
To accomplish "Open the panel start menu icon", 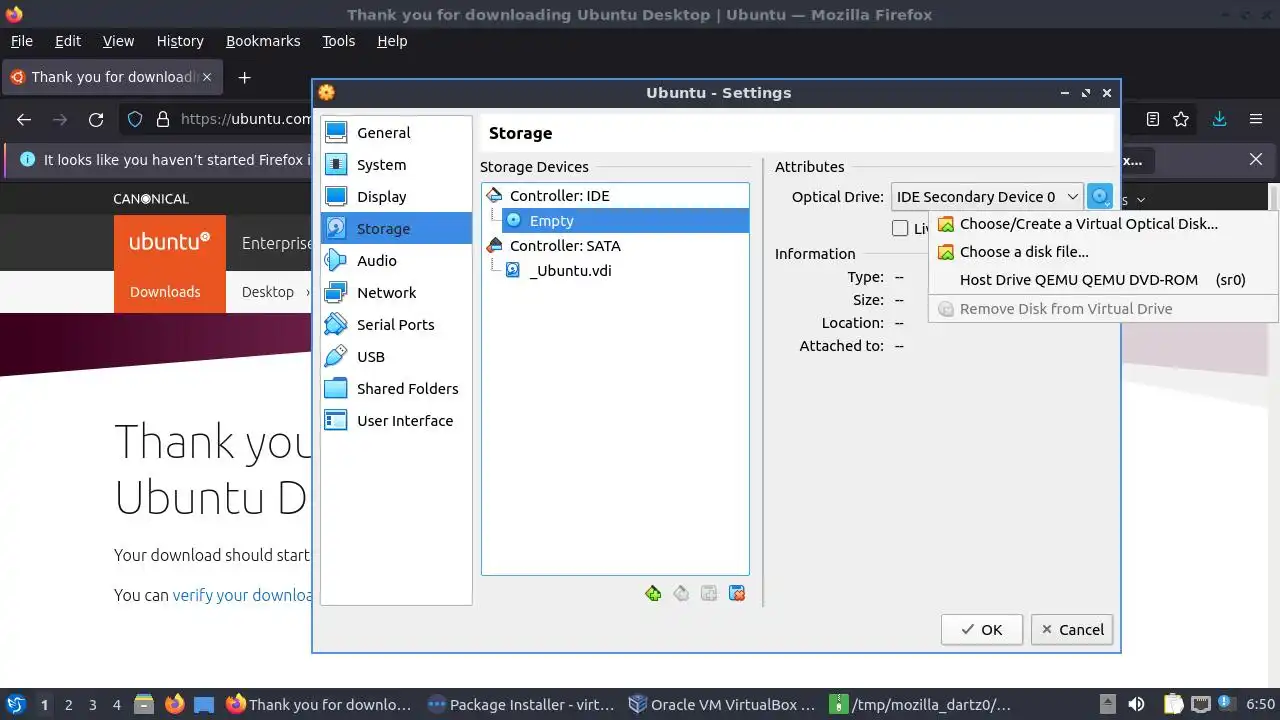I will (x=16, y=704).
